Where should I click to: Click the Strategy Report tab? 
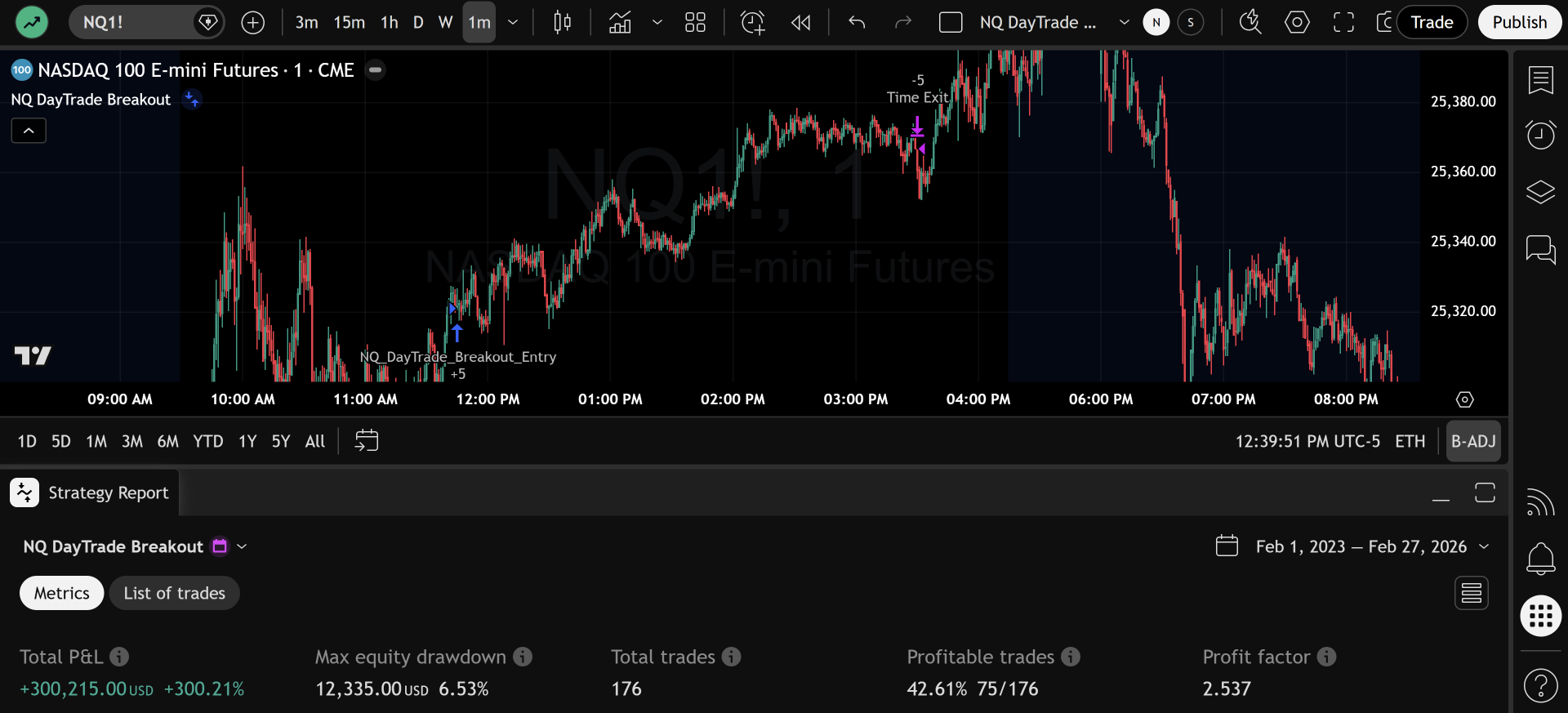click(90, 492)
